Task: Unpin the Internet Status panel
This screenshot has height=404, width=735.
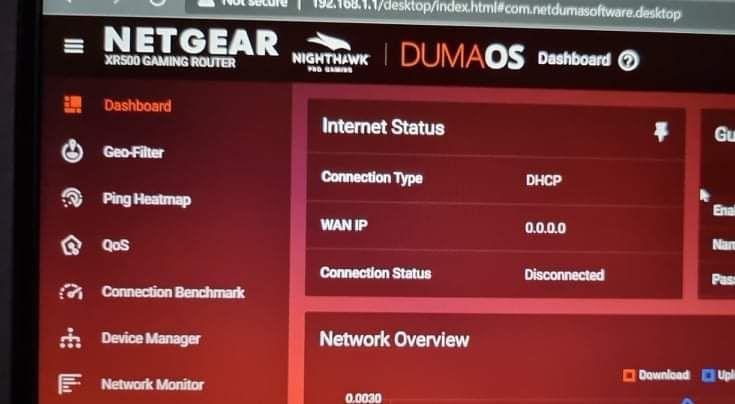Action: point(661,132)
